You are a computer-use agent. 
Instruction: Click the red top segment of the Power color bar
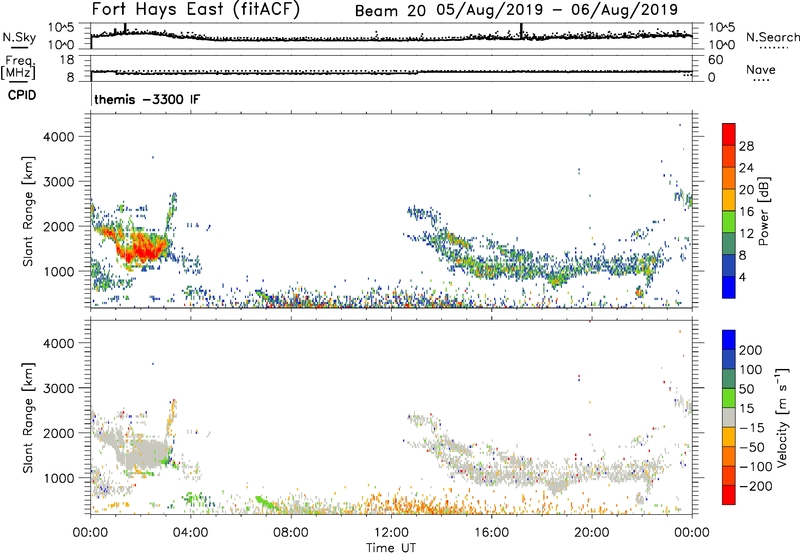pos(729,134)
